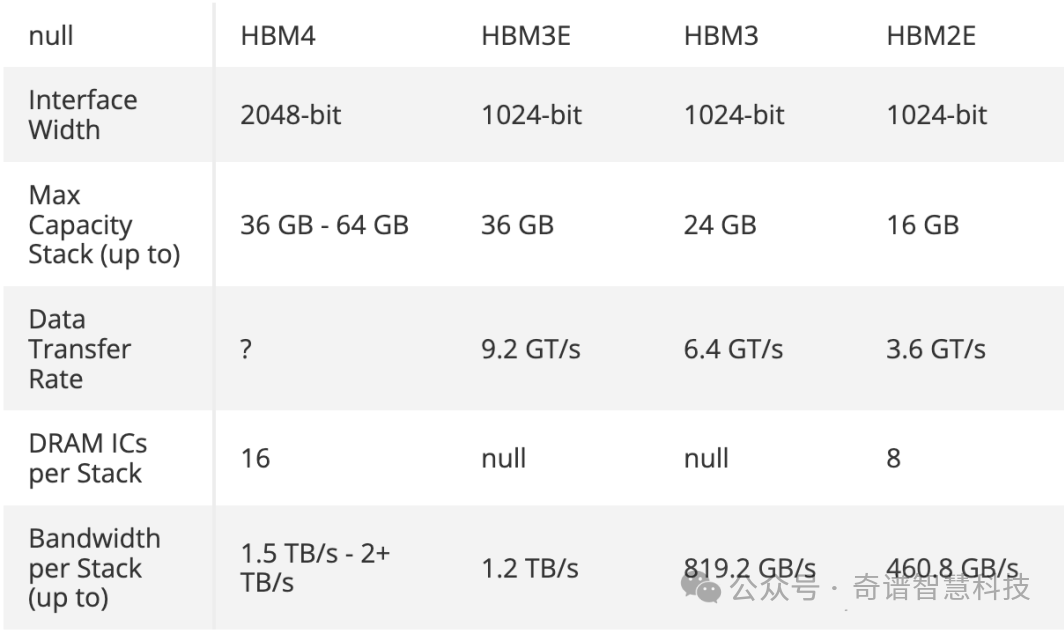Image resolution: width=1064 pixels, height=630 pixels.
Task: Select the 16 DRAM ICs cell
Action: (x=255, y=458)
